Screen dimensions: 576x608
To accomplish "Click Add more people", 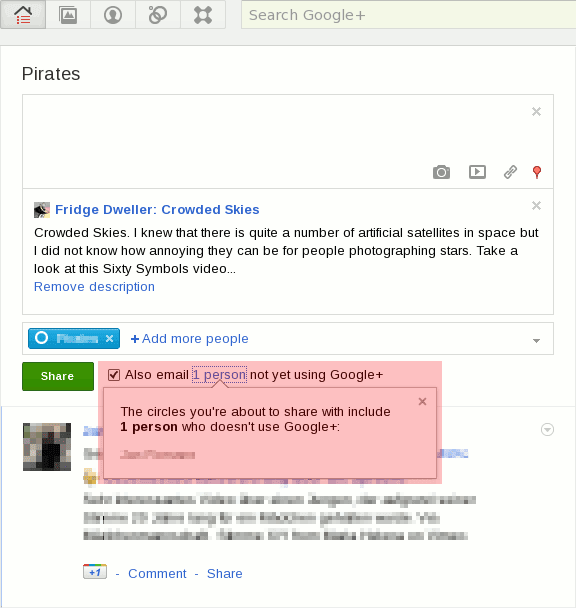I will point(190,339).
